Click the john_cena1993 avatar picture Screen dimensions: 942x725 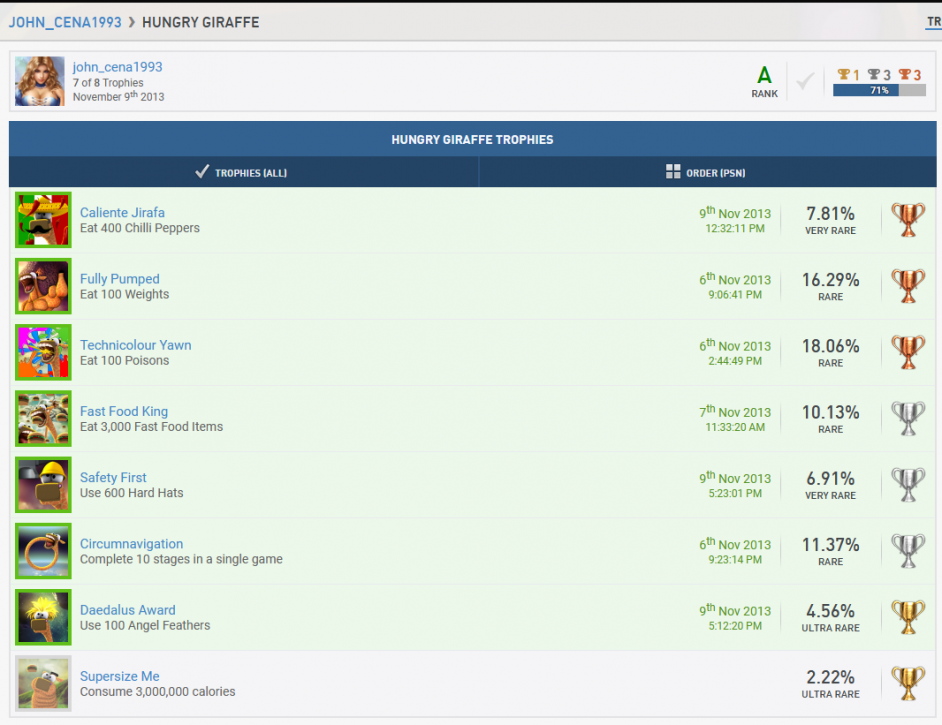(x=40, y=81)
